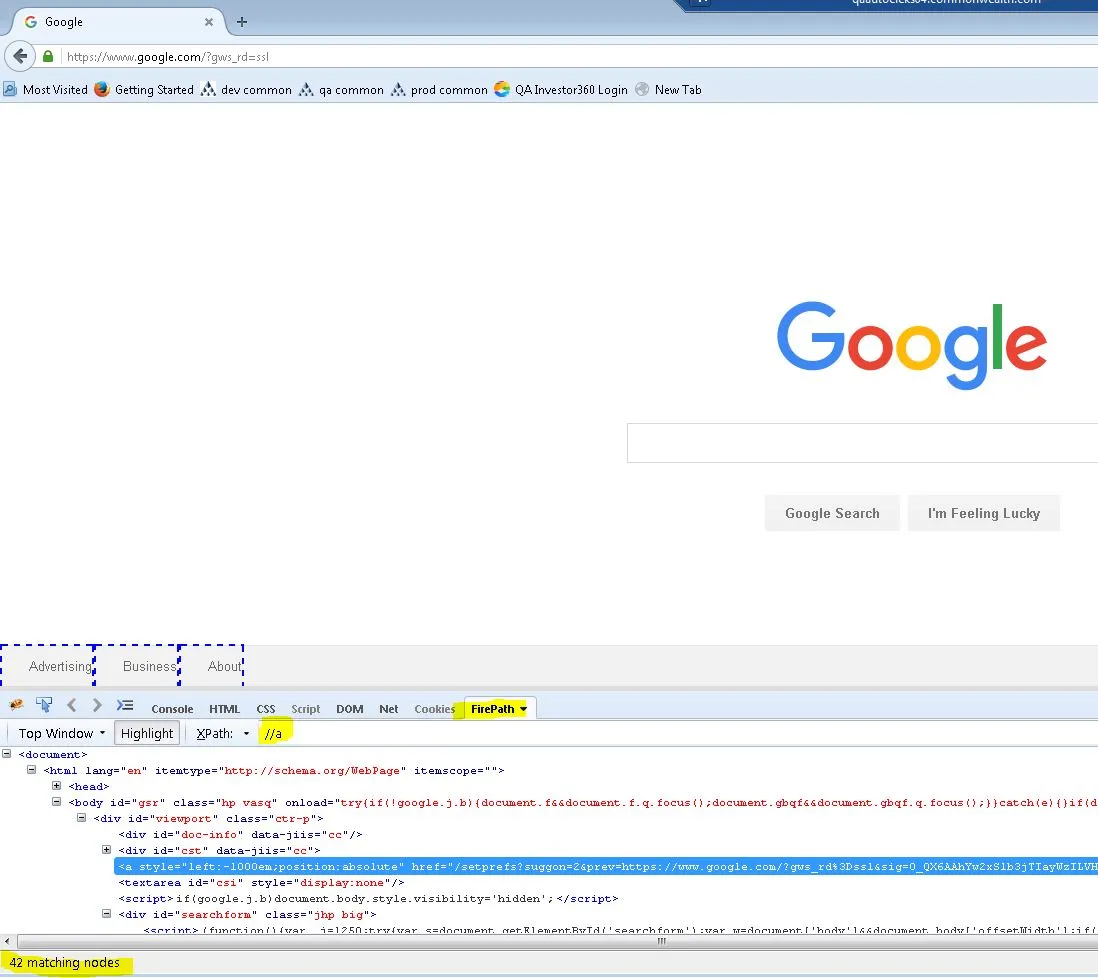Open QA Investor360 Login bookmark
This screenshot has height=978, width=1098.
(561, 90)
